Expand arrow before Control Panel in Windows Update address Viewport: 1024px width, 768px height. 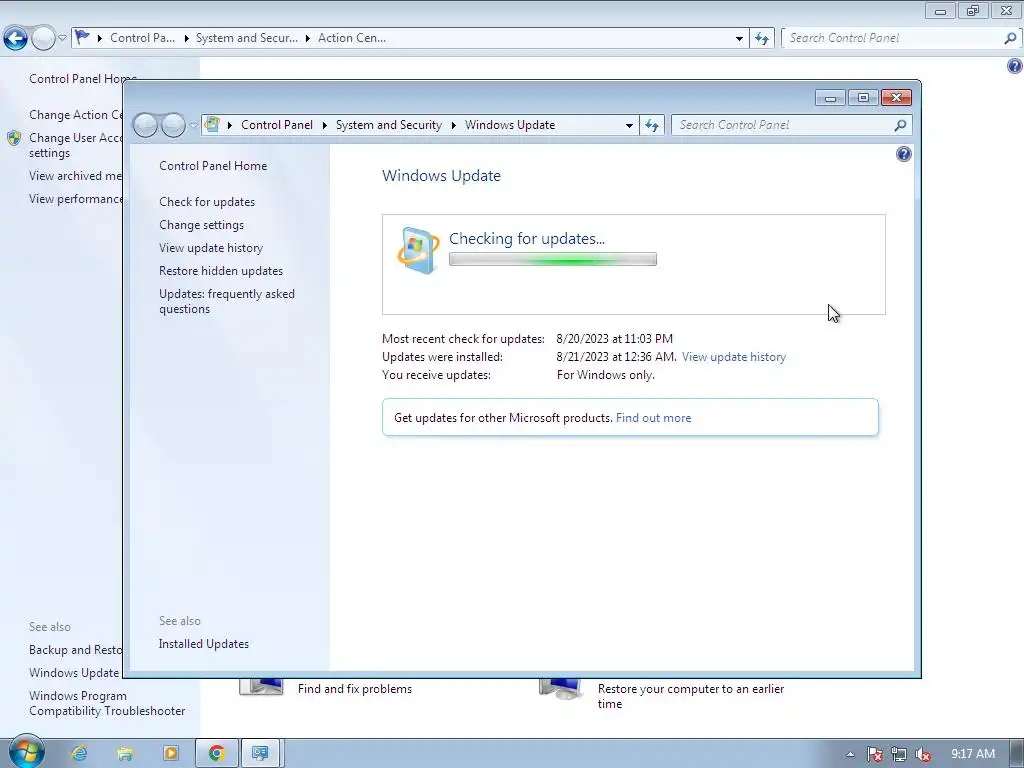pyautogui.click(x=230, y=125)
